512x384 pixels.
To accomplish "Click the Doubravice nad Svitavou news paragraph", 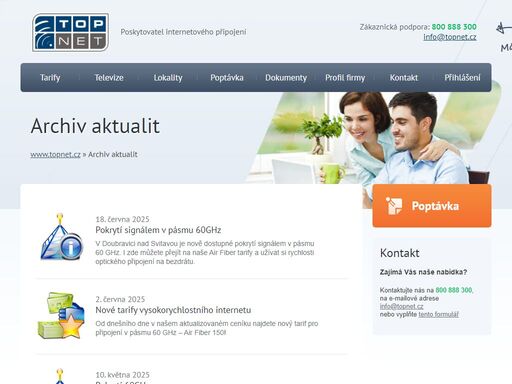I will (205, 252).
